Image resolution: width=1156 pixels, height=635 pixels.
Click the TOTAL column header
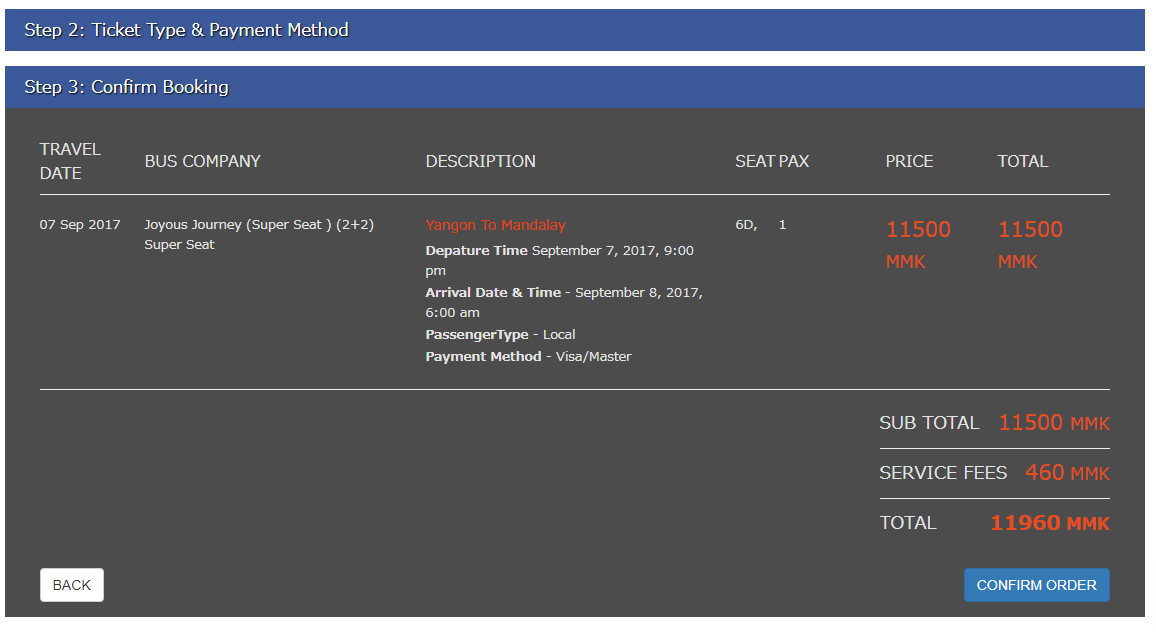(1022, 161)
